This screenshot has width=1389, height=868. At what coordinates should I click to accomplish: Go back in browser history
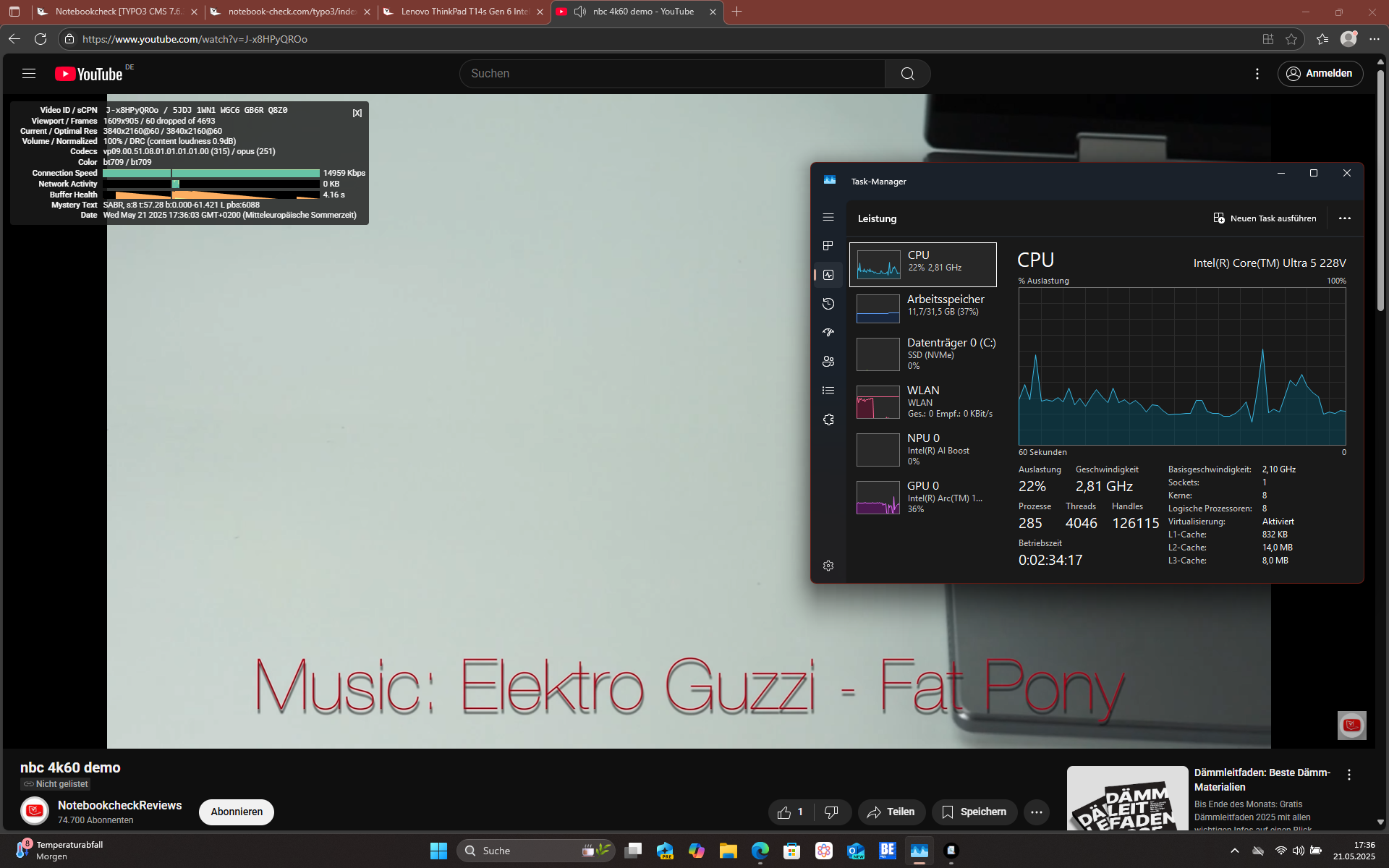14,39
